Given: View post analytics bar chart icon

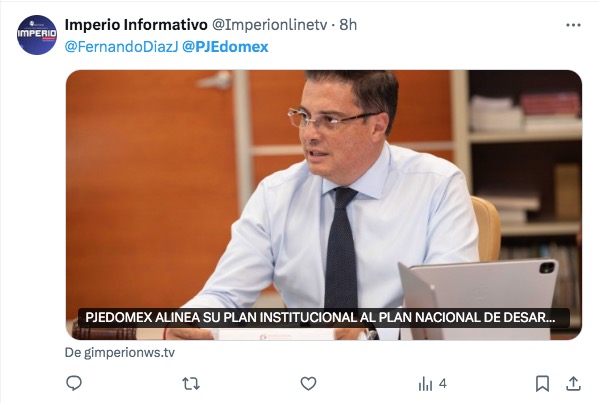Looking at the screenshot, I should (425, 384).
